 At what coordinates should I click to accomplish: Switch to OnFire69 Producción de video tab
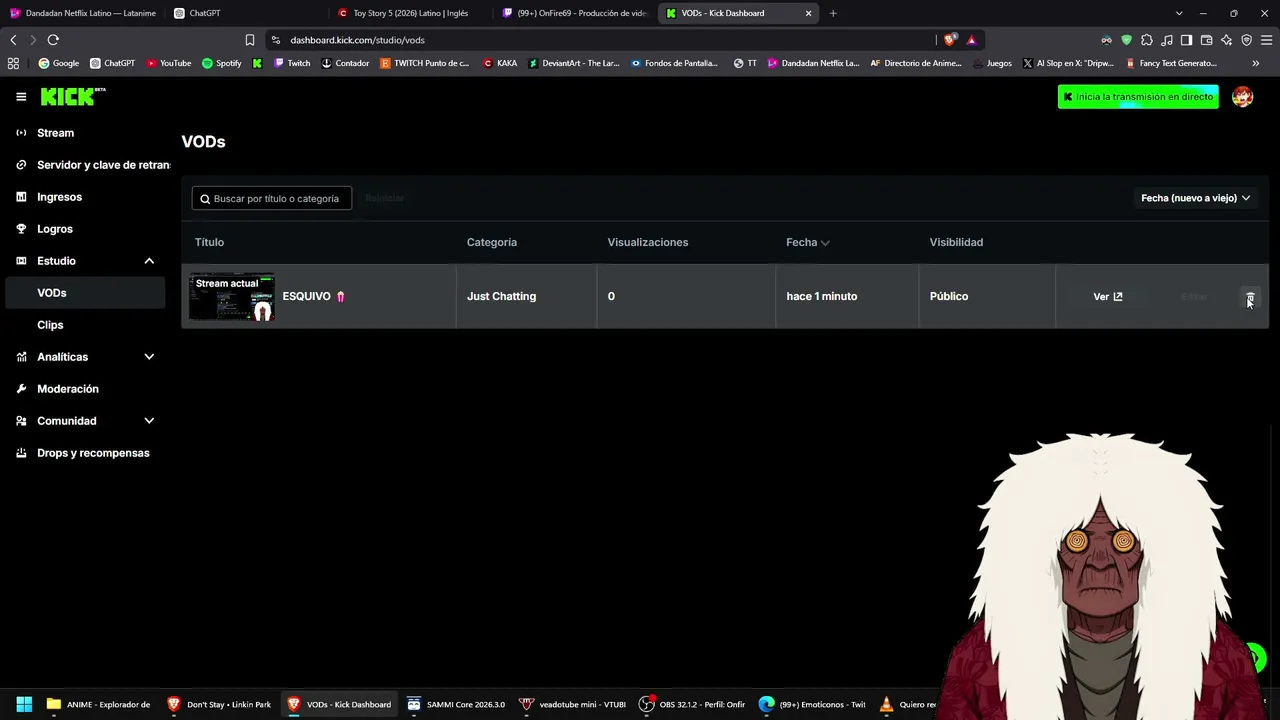[574, 13]
